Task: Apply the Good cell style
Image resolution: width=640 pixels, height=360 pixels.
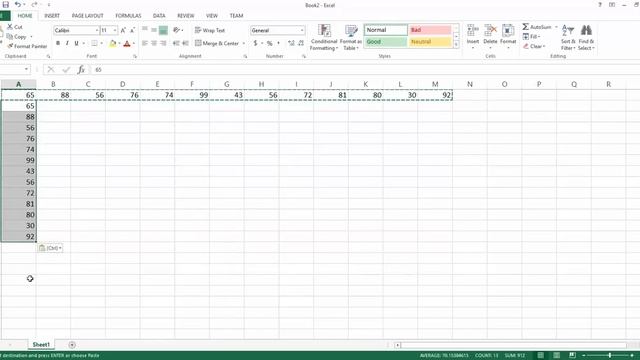Action: pos(386,42)
